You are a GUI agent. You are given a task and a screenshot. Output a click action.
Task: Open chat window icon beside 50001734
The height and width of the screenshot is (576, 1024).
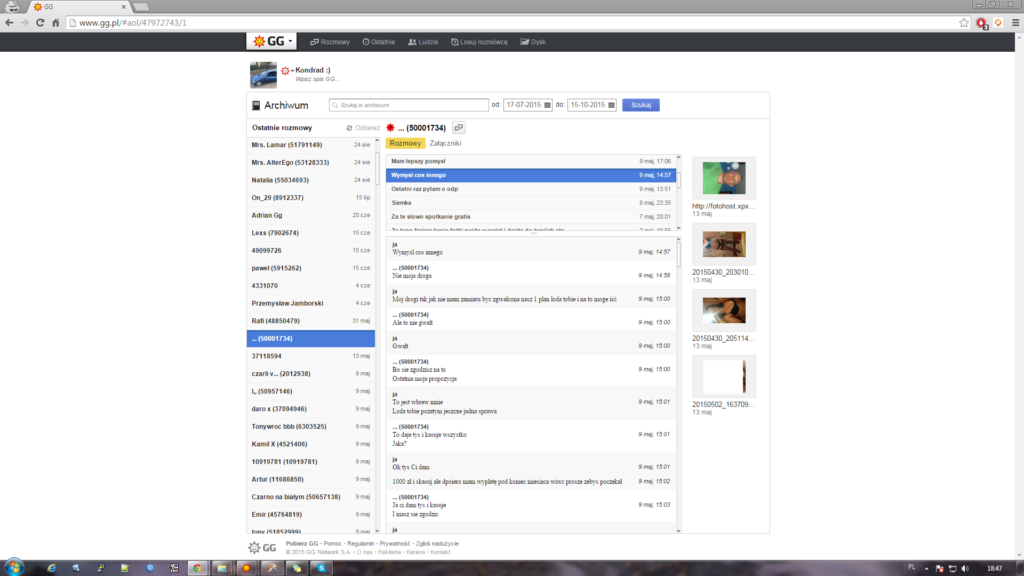[458, 128]
